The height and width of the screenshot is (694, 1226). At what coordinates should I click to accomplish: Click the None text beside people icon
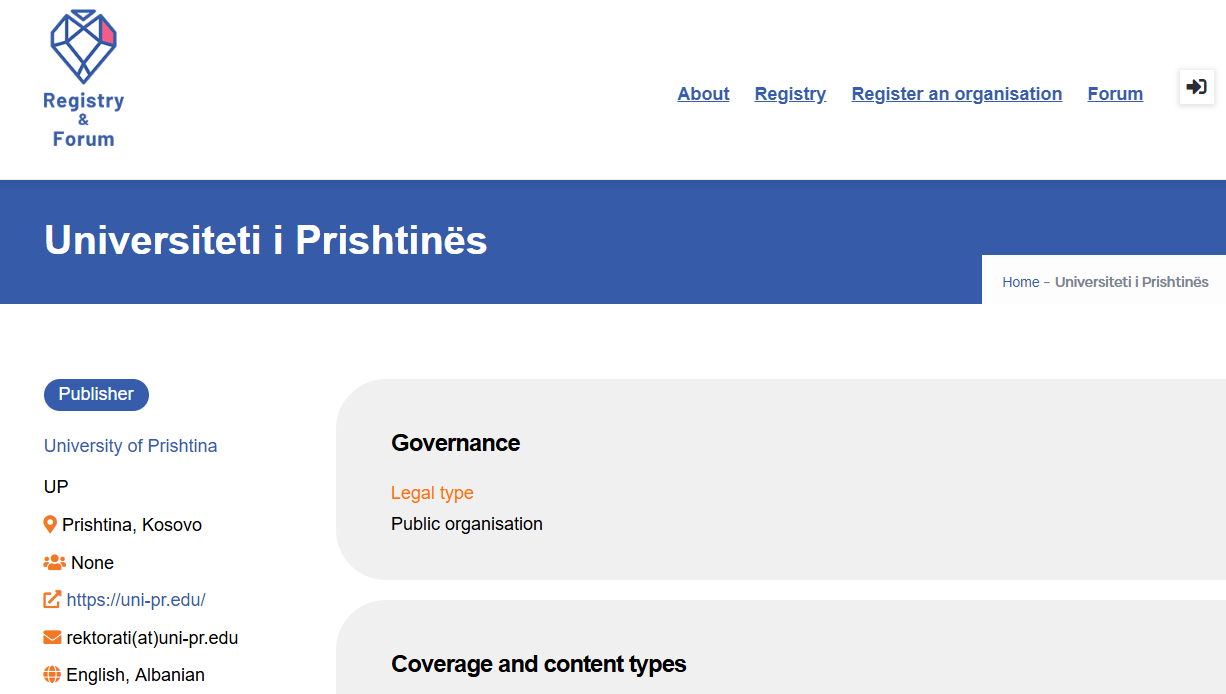point(92,563)
